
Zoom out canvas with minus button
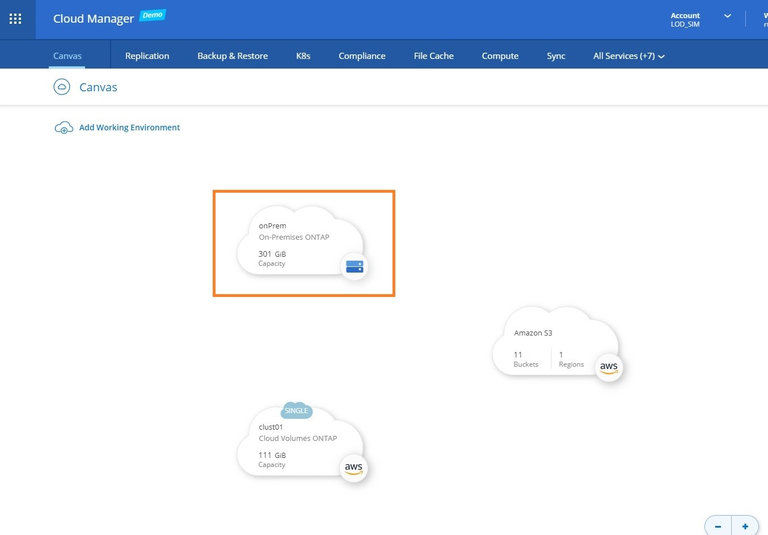718,526
